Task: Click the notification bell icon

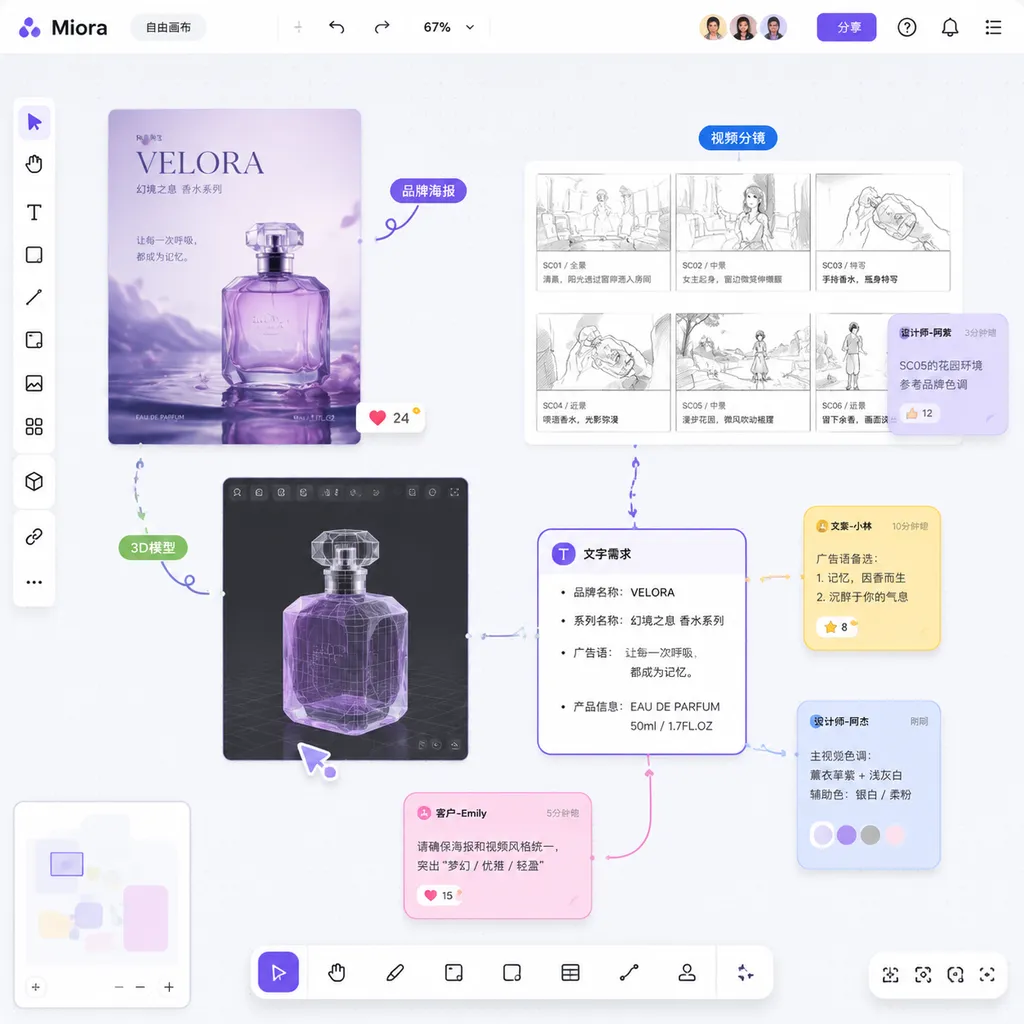Action: tap(950, 27)
